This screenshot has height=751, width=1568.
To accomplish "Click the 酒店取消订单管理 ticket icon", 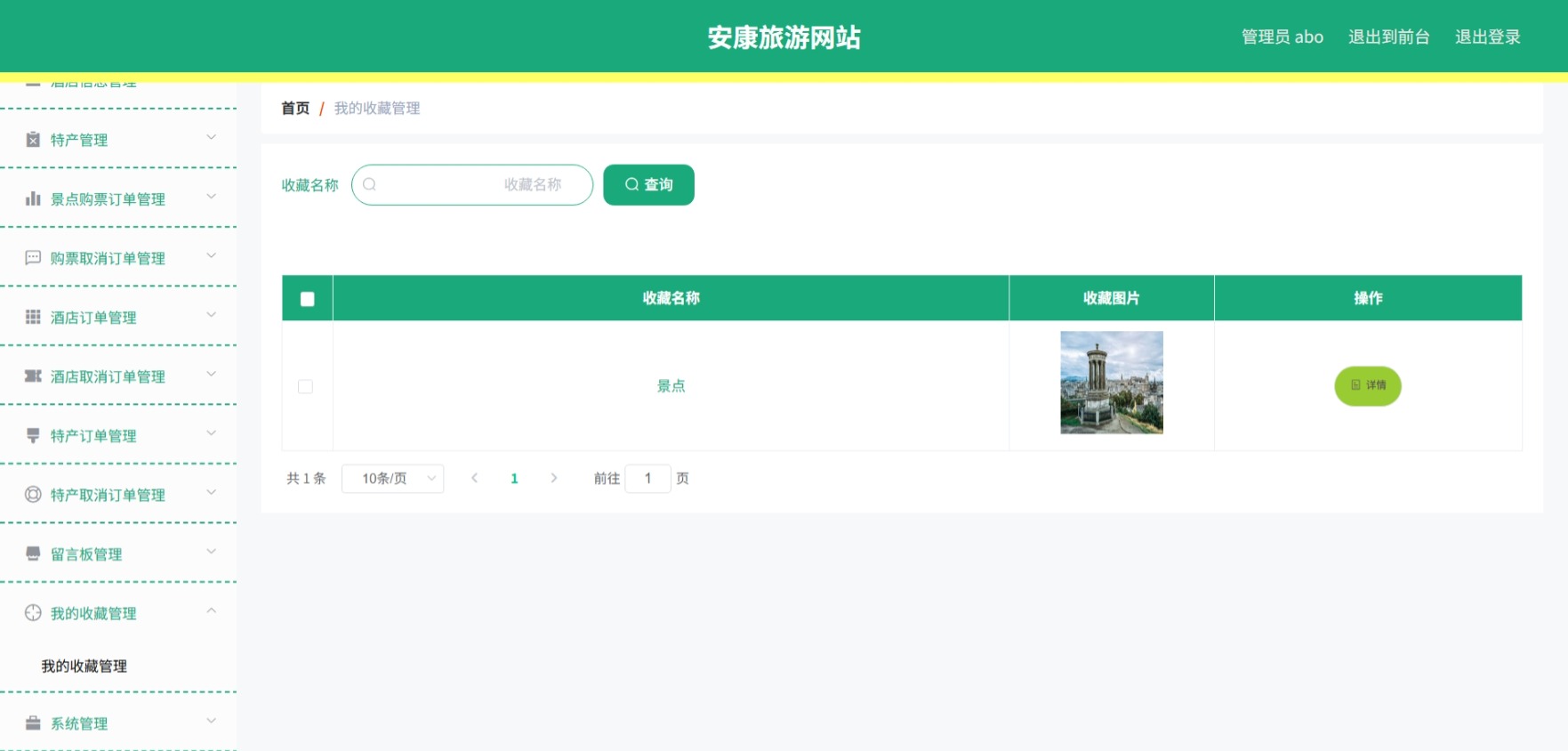I will (33, 376).
